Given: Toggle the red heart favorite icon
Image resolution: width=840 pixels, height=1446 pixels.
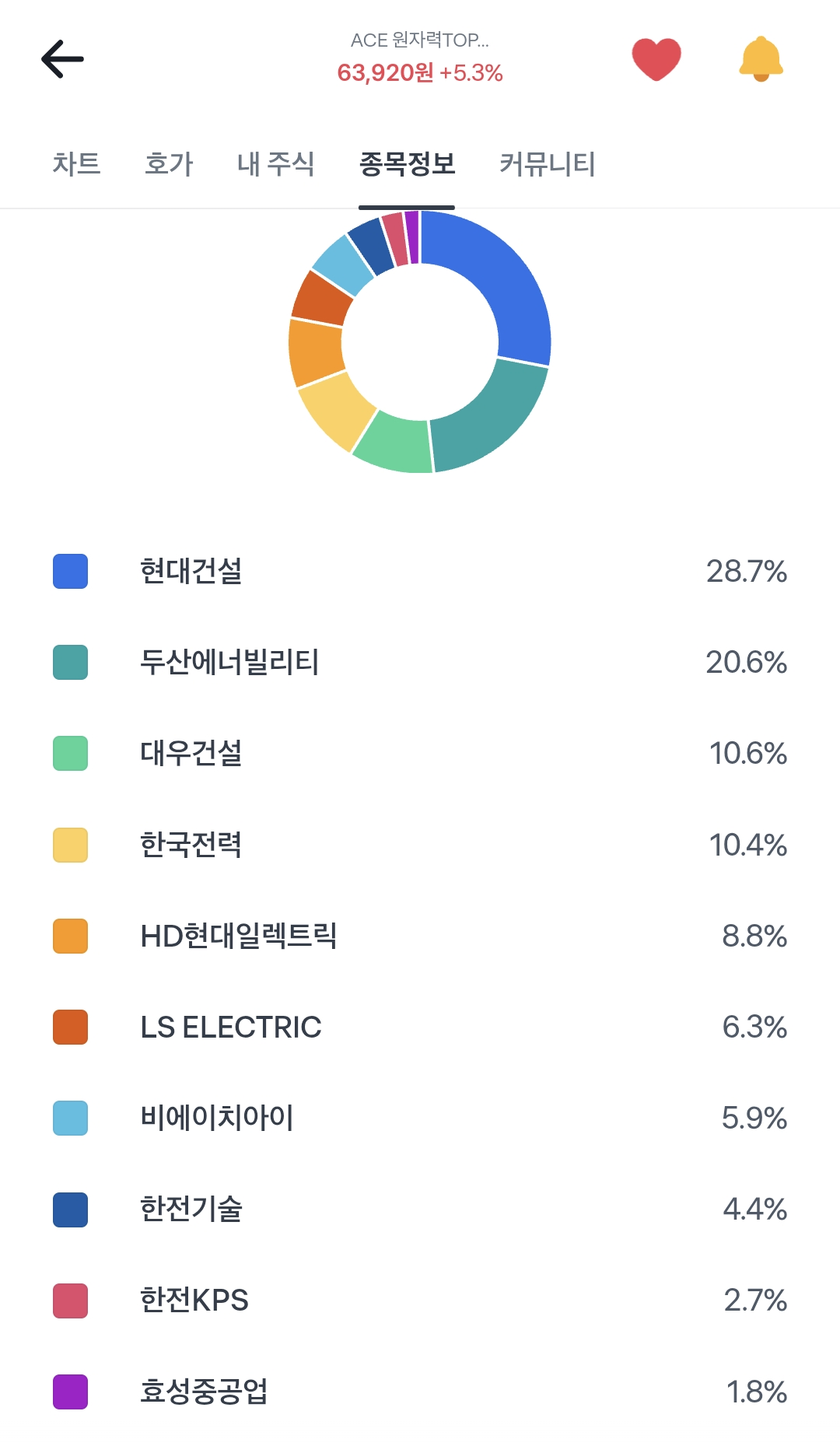Looking at the screenshot, I should tap(656, 59).
